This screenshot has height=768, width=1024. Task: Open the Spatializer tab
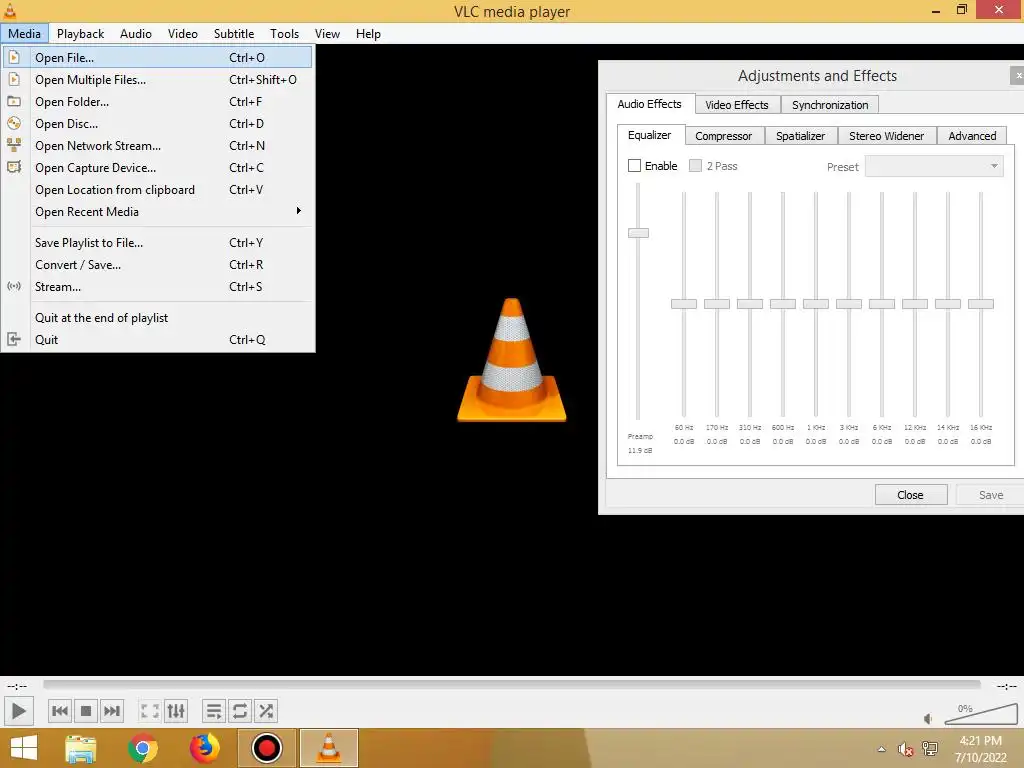(801, 136)
